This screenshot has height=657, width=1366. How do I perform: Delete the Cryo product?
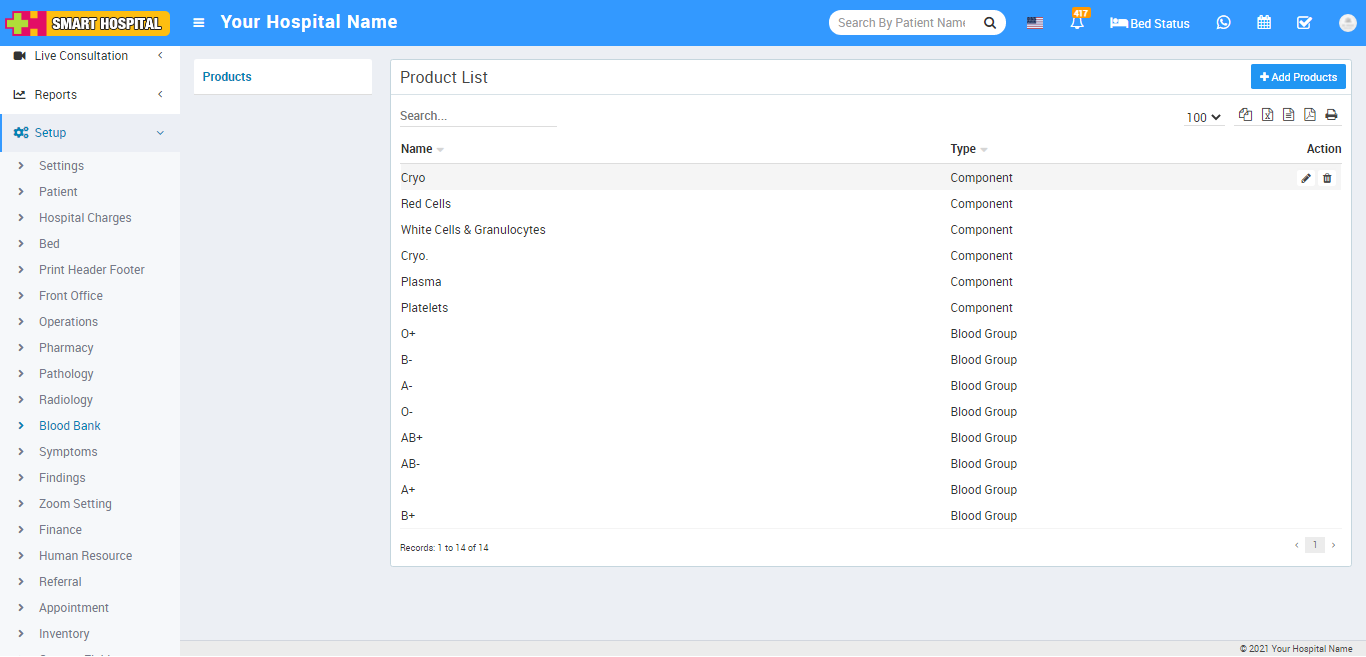pyautogui.click(x=1327, y=178)
